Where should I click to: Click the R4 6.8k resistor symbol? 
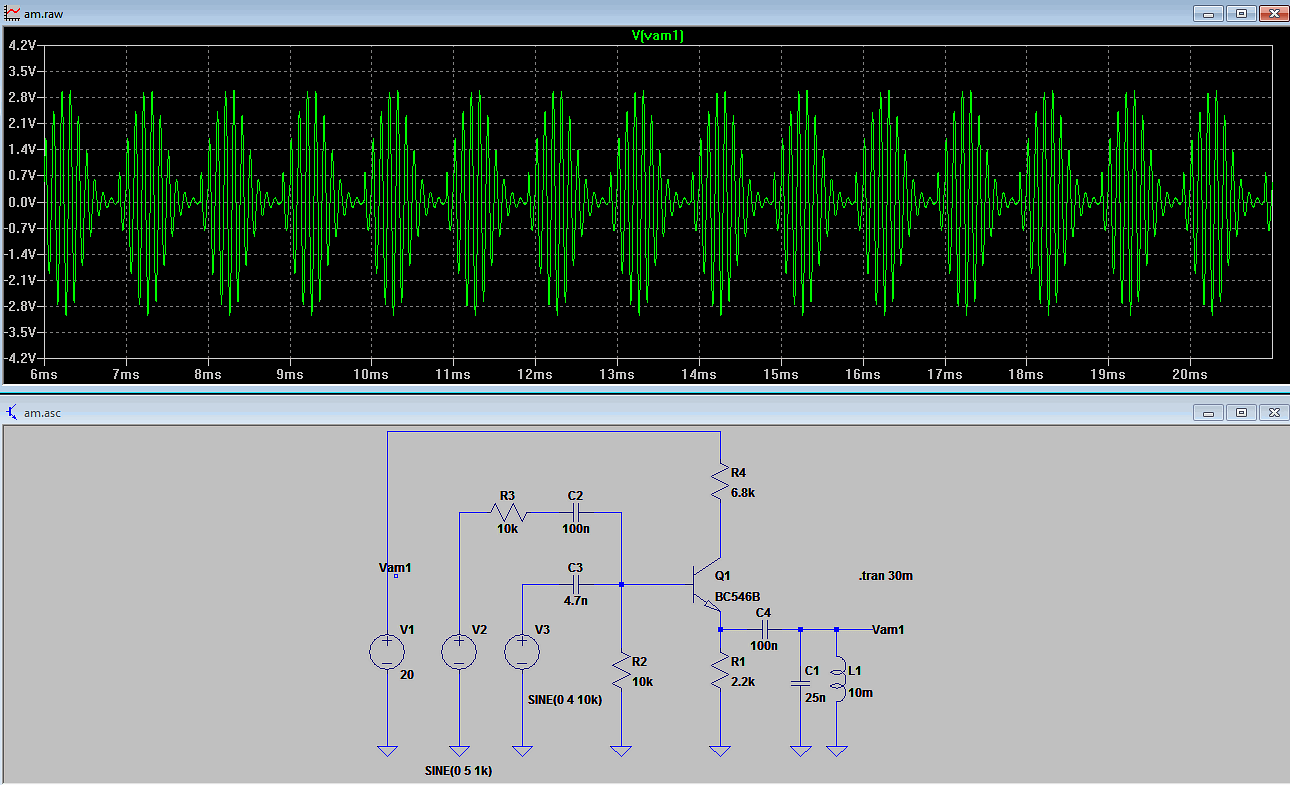(719, 482)
